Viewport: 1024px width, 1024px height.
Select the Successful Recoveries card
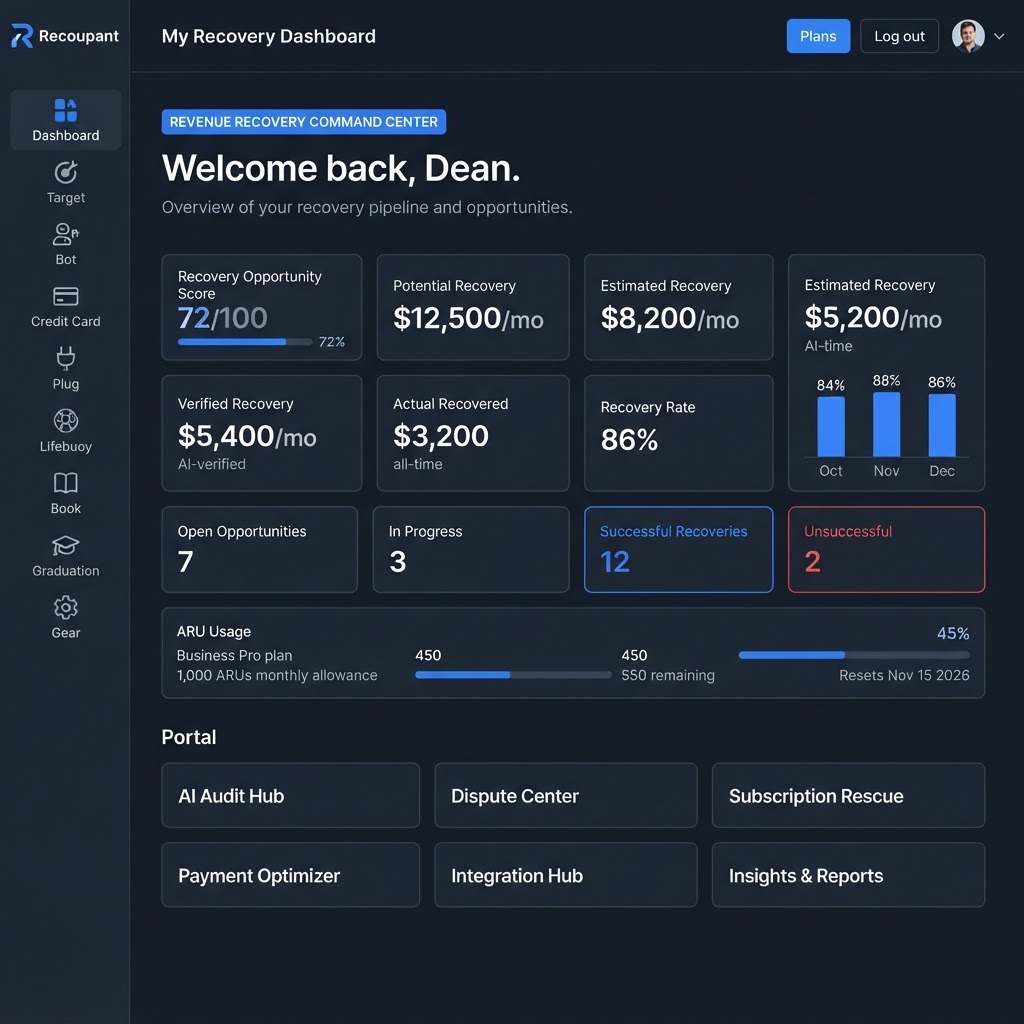point(678,549)
